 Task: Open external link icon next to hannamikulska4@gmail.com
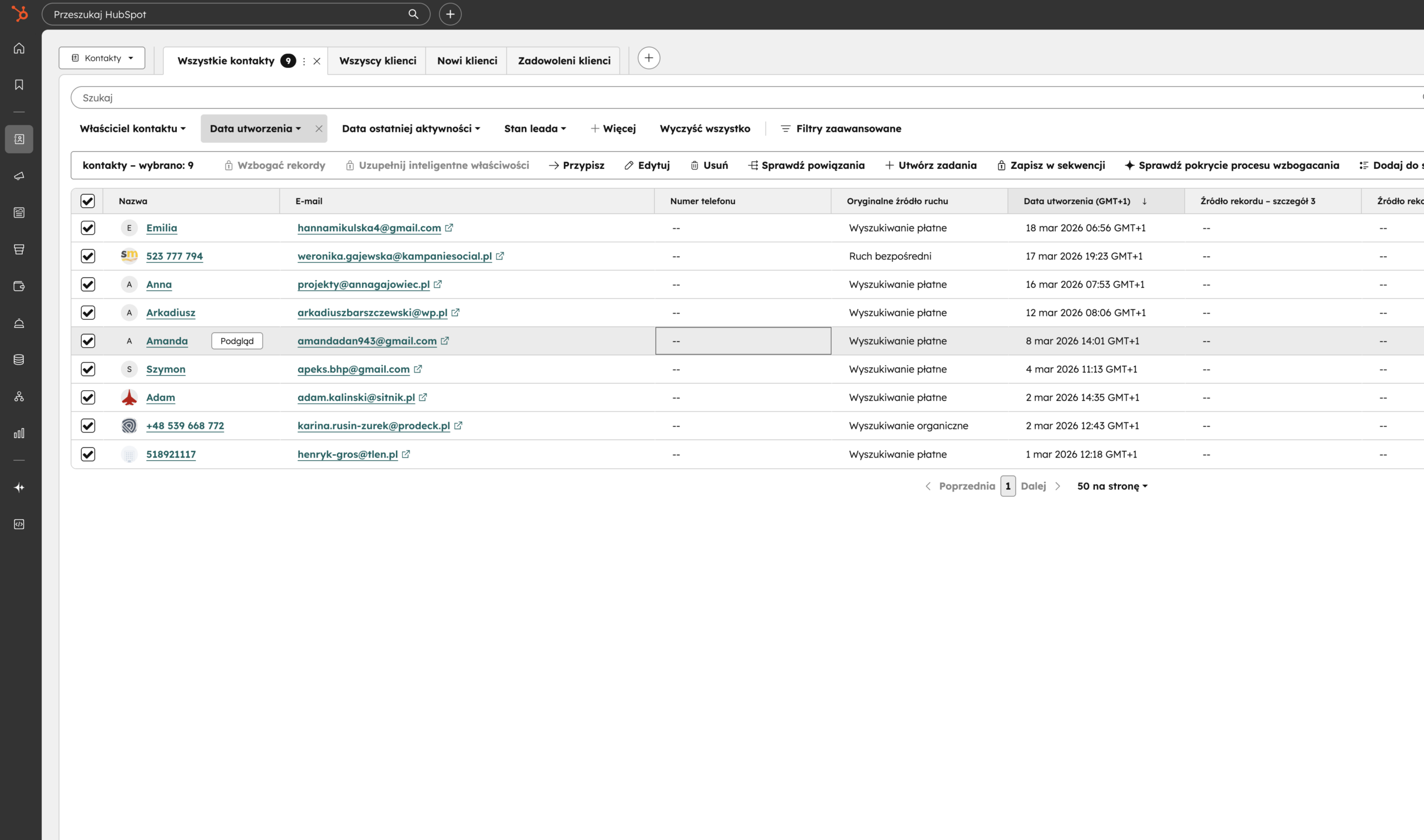tap(449, 227)
